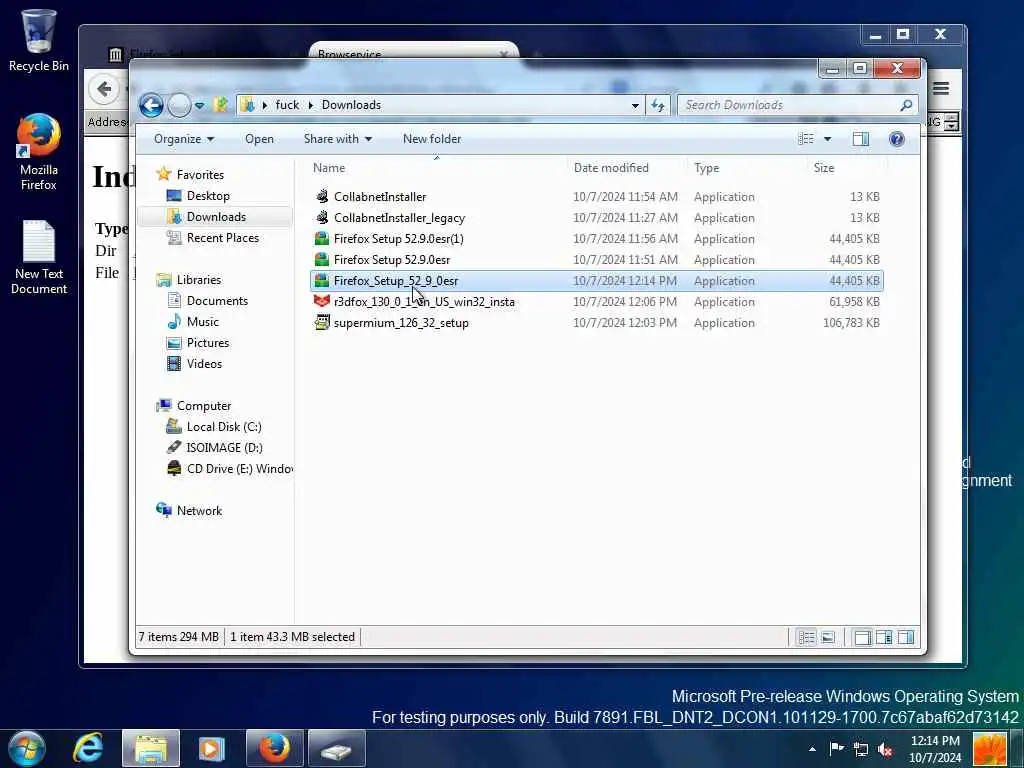
Task: Click the taskbar clock showing 12:14 PM
Action: tap(935, 748)
